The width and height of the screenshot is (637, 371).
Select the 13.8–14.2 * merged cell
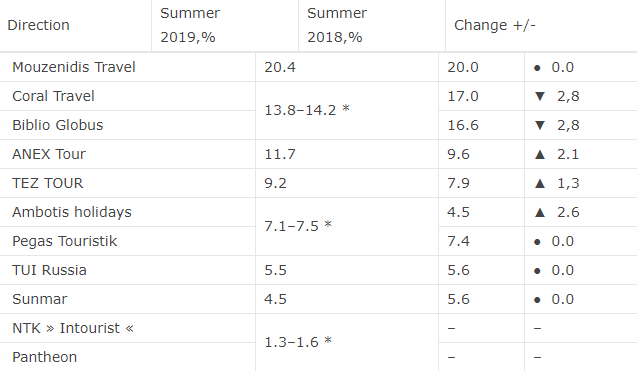pyautogui.click(x=347, y=111)
